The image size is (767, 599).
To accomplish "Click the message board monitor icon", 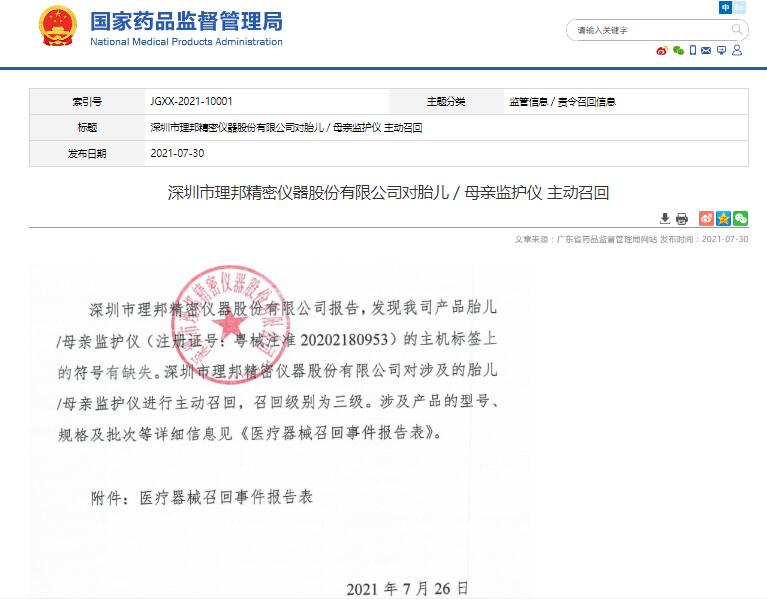I will pos(722,51).
